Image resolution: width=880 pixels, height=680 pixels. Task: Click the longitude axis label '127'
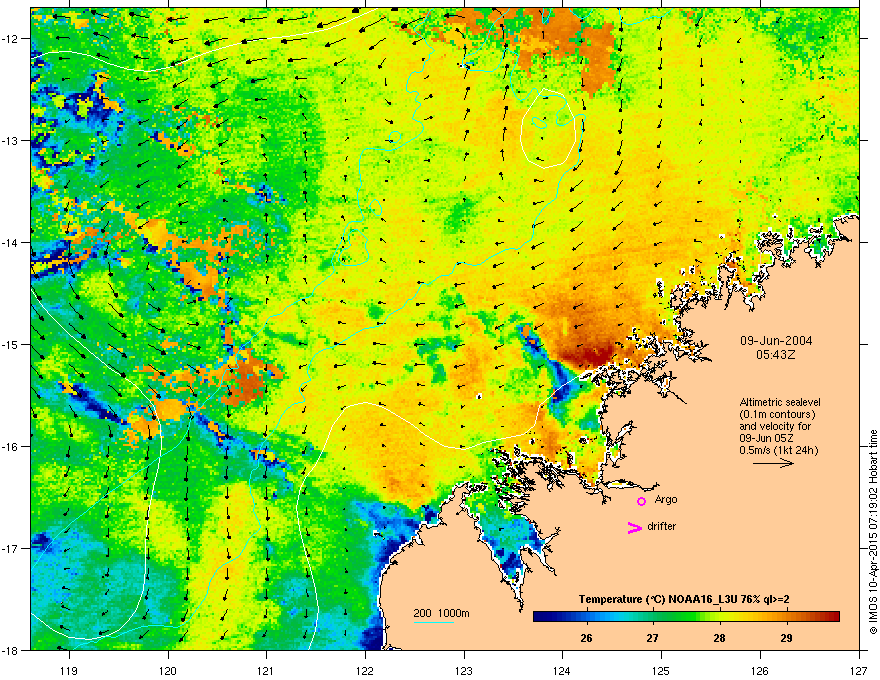(858, 670)
